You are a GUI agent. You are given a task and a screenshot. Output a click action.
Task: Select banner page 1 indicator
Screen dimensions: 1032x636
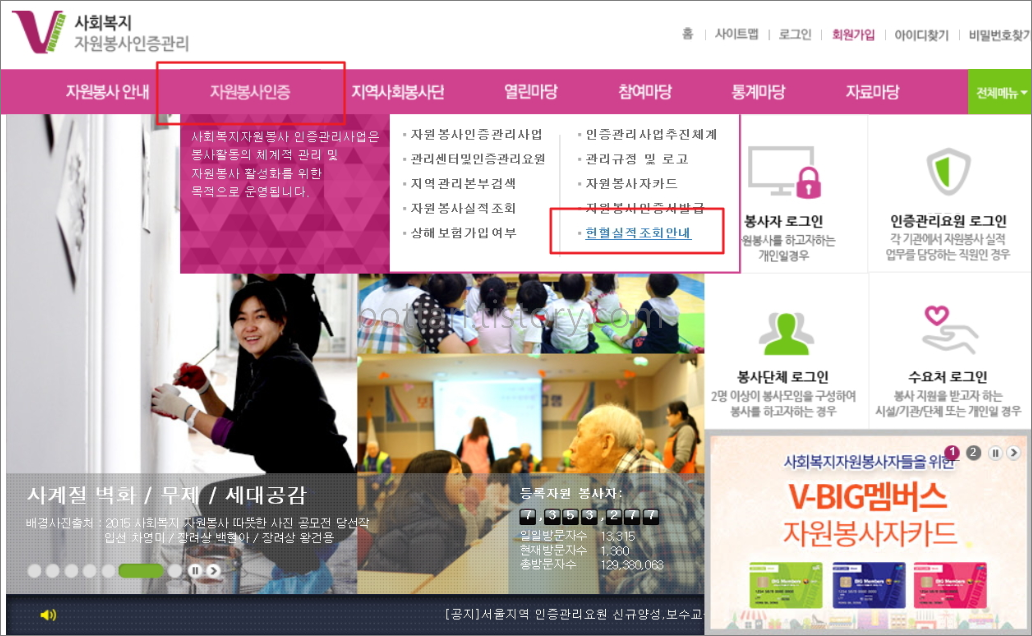click(x=952, y=452)
